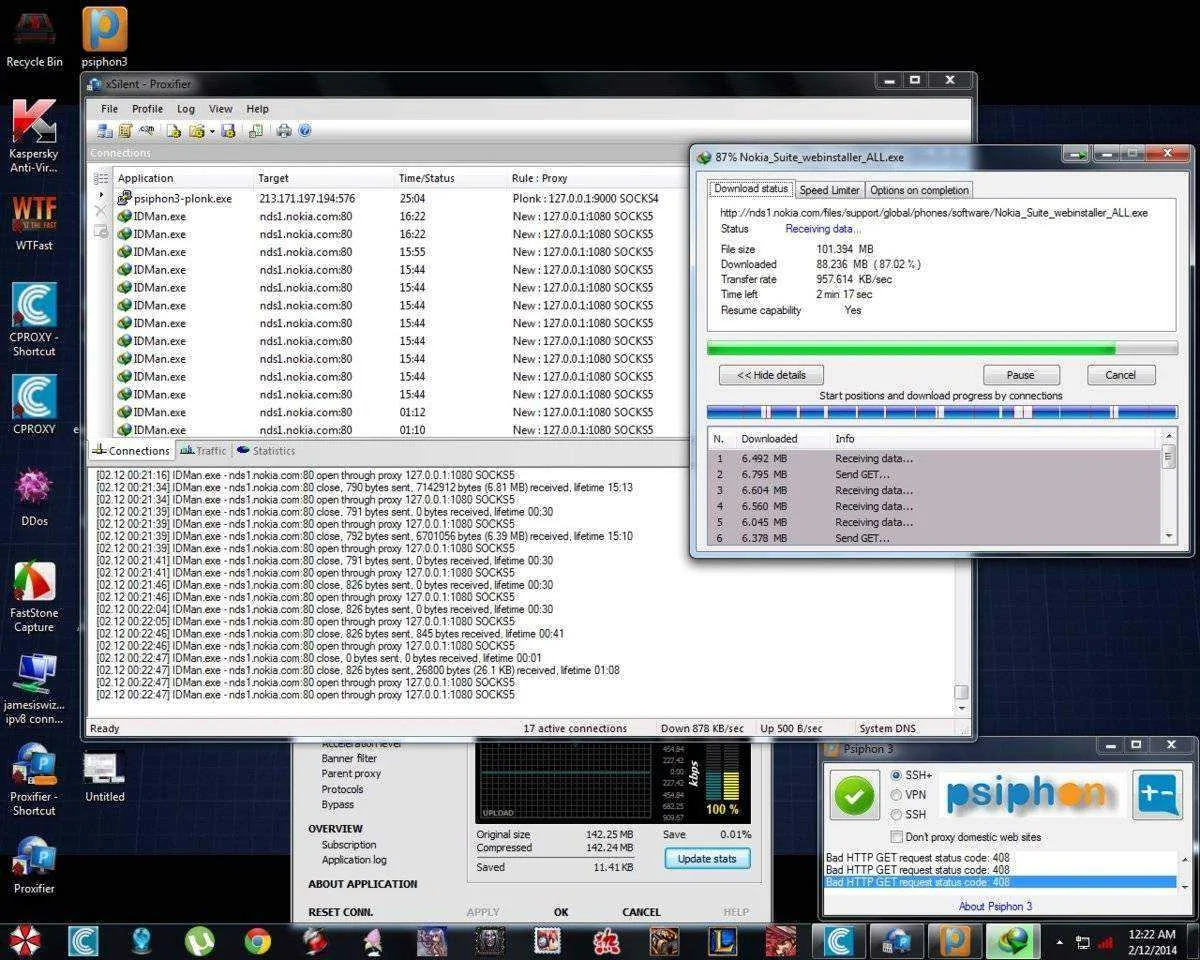Viewport: 1200px width, 960px height.
Task: Choose the VPN mode radio button
Action: [896, 795]
